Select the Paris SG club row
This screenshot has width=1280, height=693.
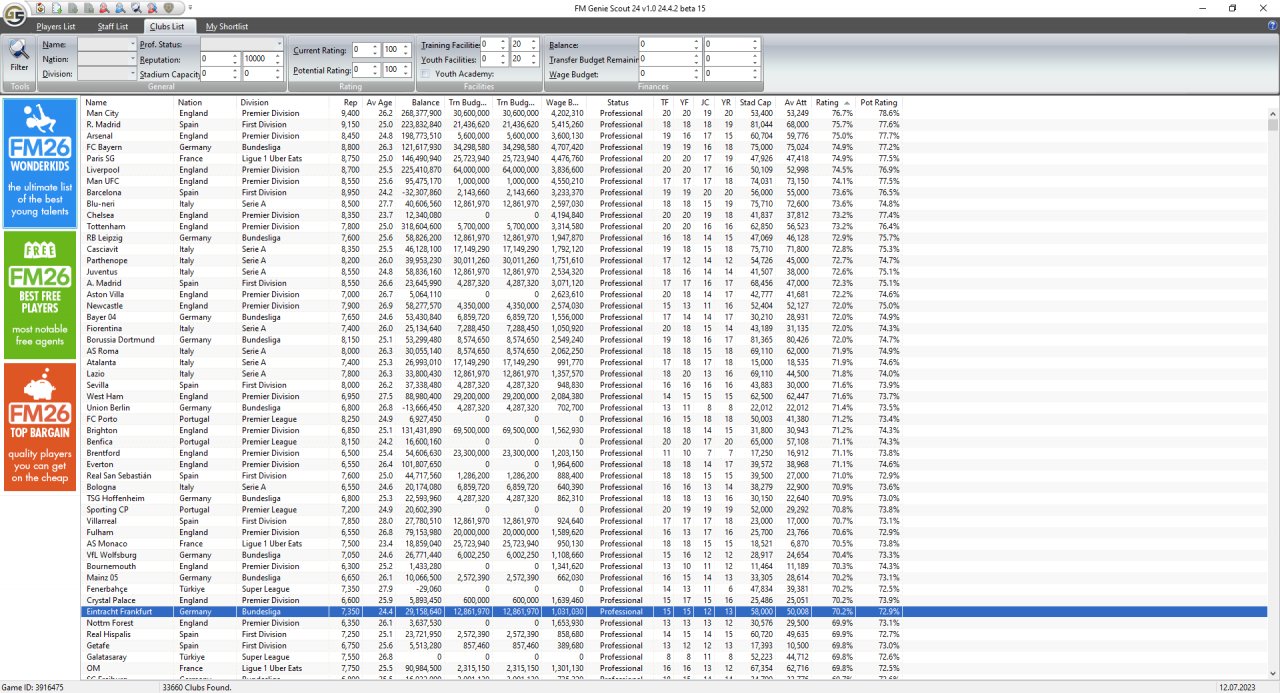click(492, 158)
